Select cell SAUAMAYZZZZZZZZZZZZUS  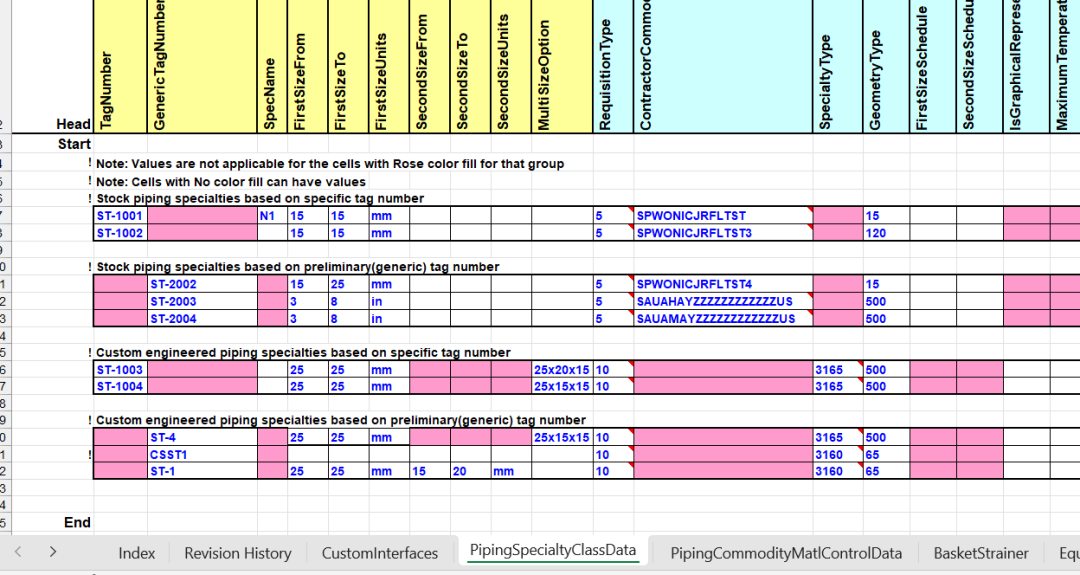click(x=723, y=318)
